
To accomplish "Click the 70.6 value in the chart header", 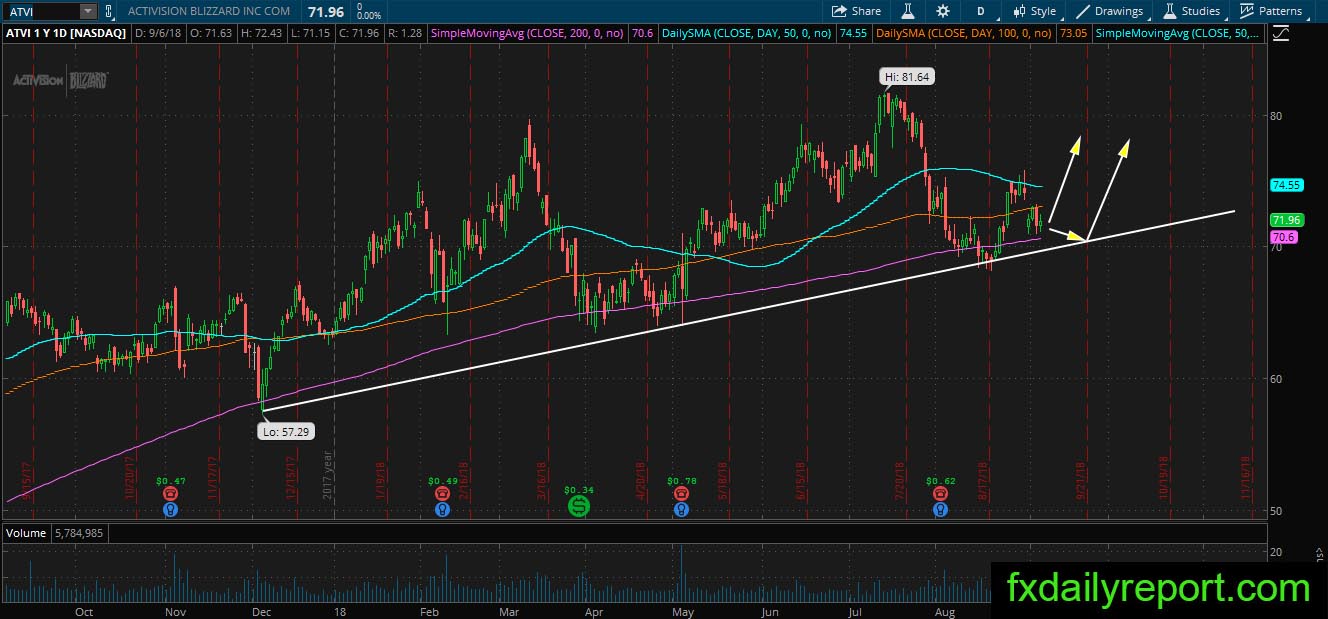I will pos(643,33).
